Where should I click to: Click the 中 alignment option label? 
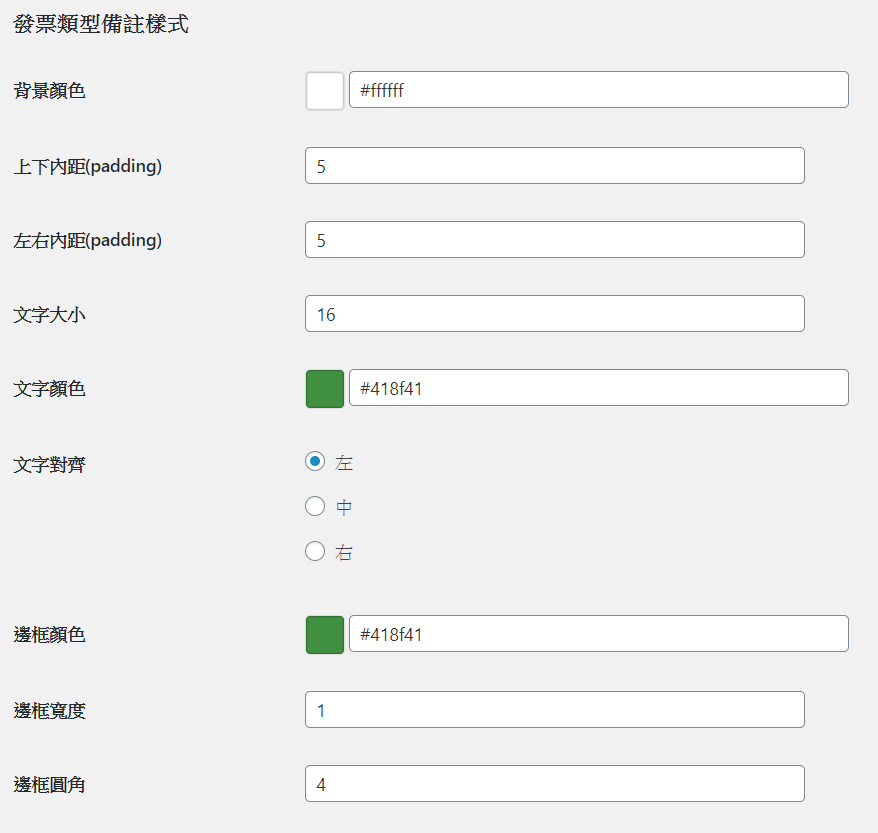point(344,507)
